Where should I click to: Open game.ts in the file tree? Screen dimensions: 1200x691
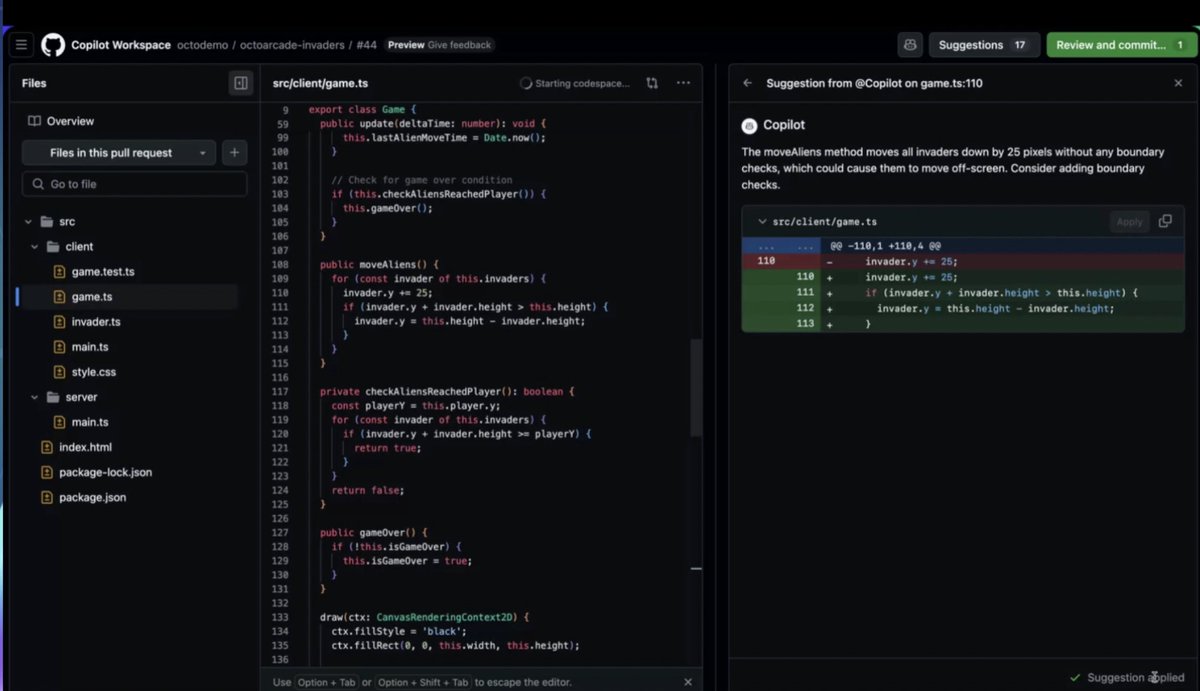click(92, 297)
